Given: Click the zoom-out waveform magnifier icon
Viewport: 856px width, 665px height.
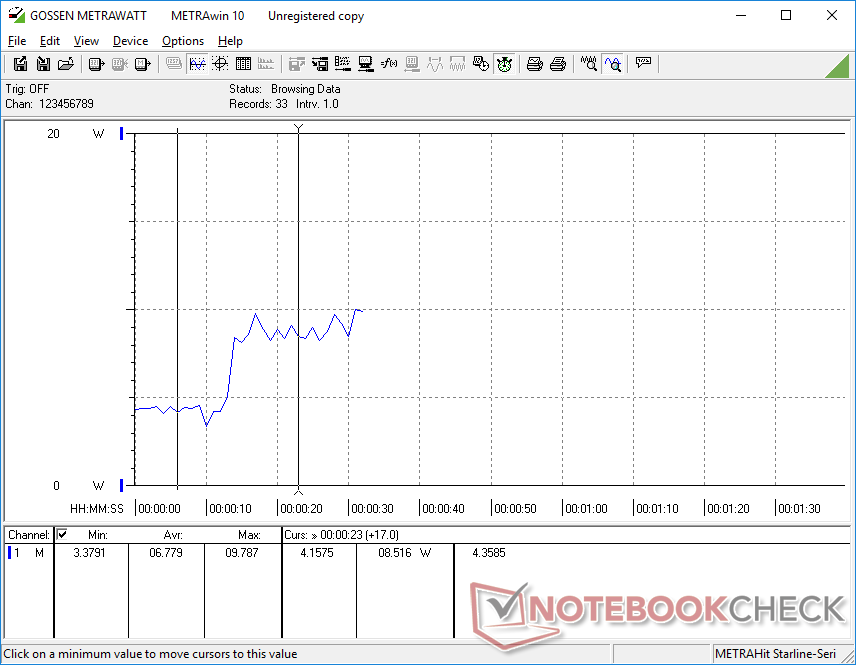Looking at the screenshot, I should pyautogui.click(x=589, y=64).
